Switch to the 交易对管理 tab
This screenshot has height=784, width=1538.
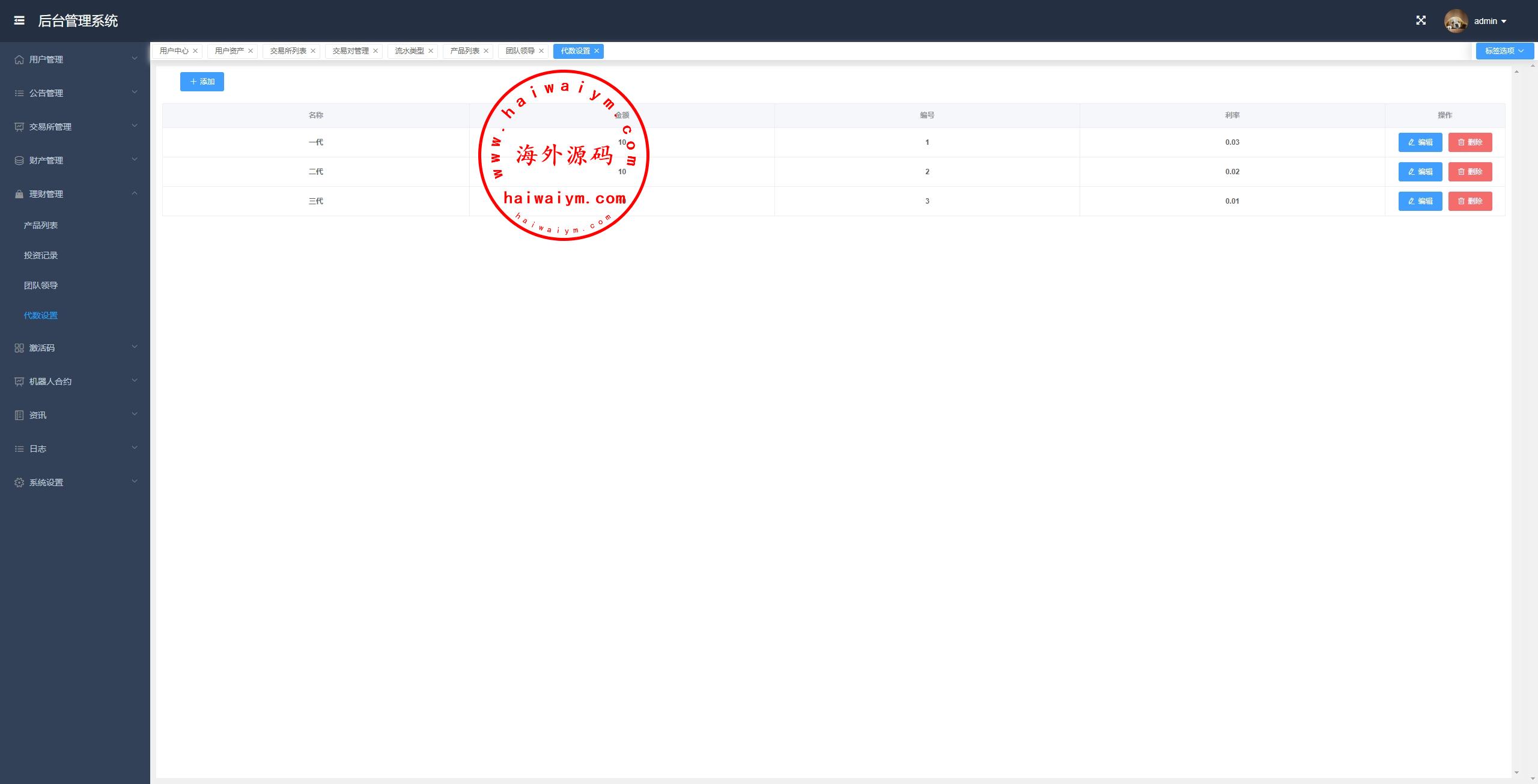pyautogui.click(x=350, y=51)
